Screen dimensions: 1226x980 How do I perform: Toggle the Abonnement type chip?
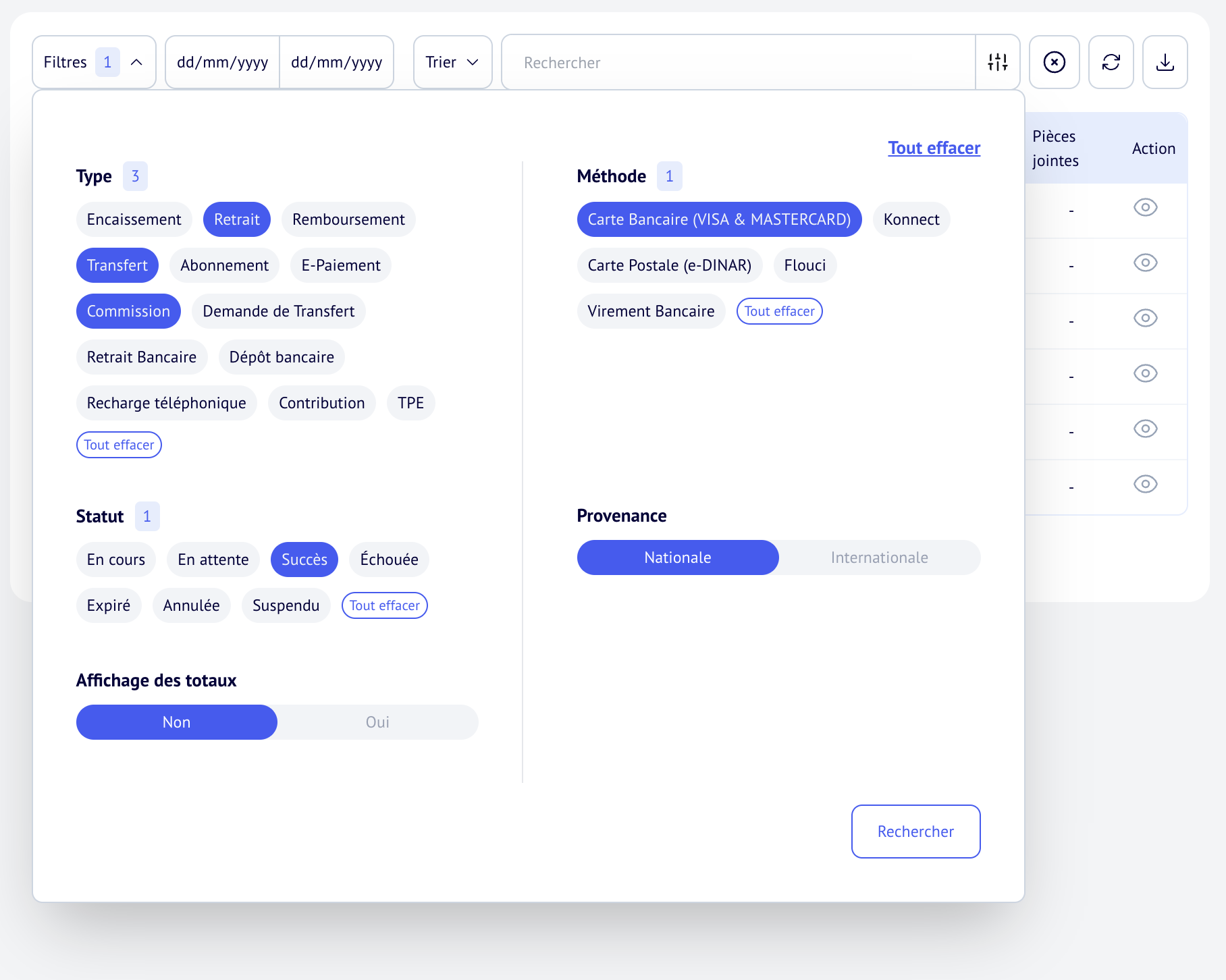[x=224, y=265]
